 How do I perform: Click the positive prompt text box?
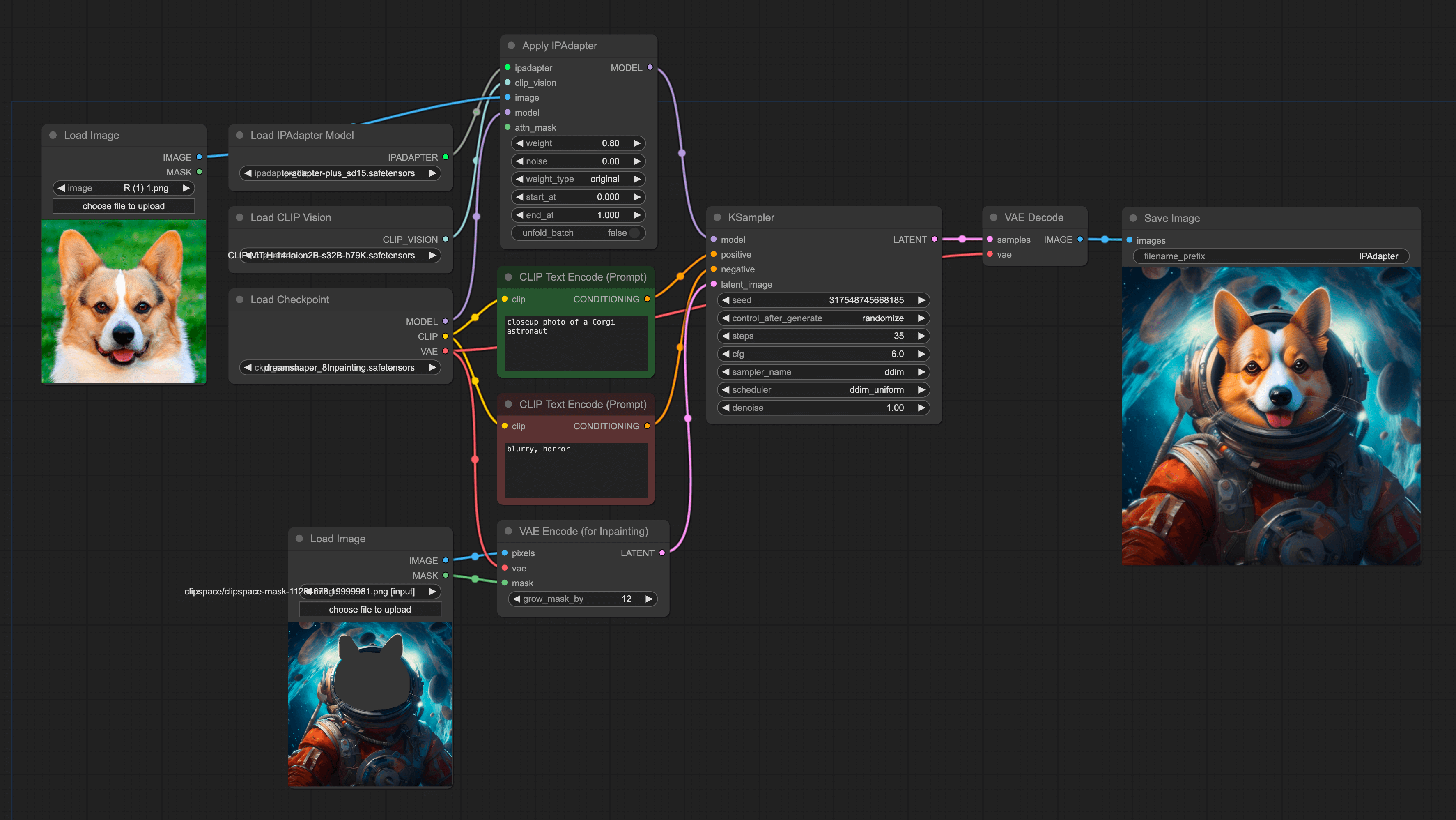pyautogui.click(x=576, y=343)
